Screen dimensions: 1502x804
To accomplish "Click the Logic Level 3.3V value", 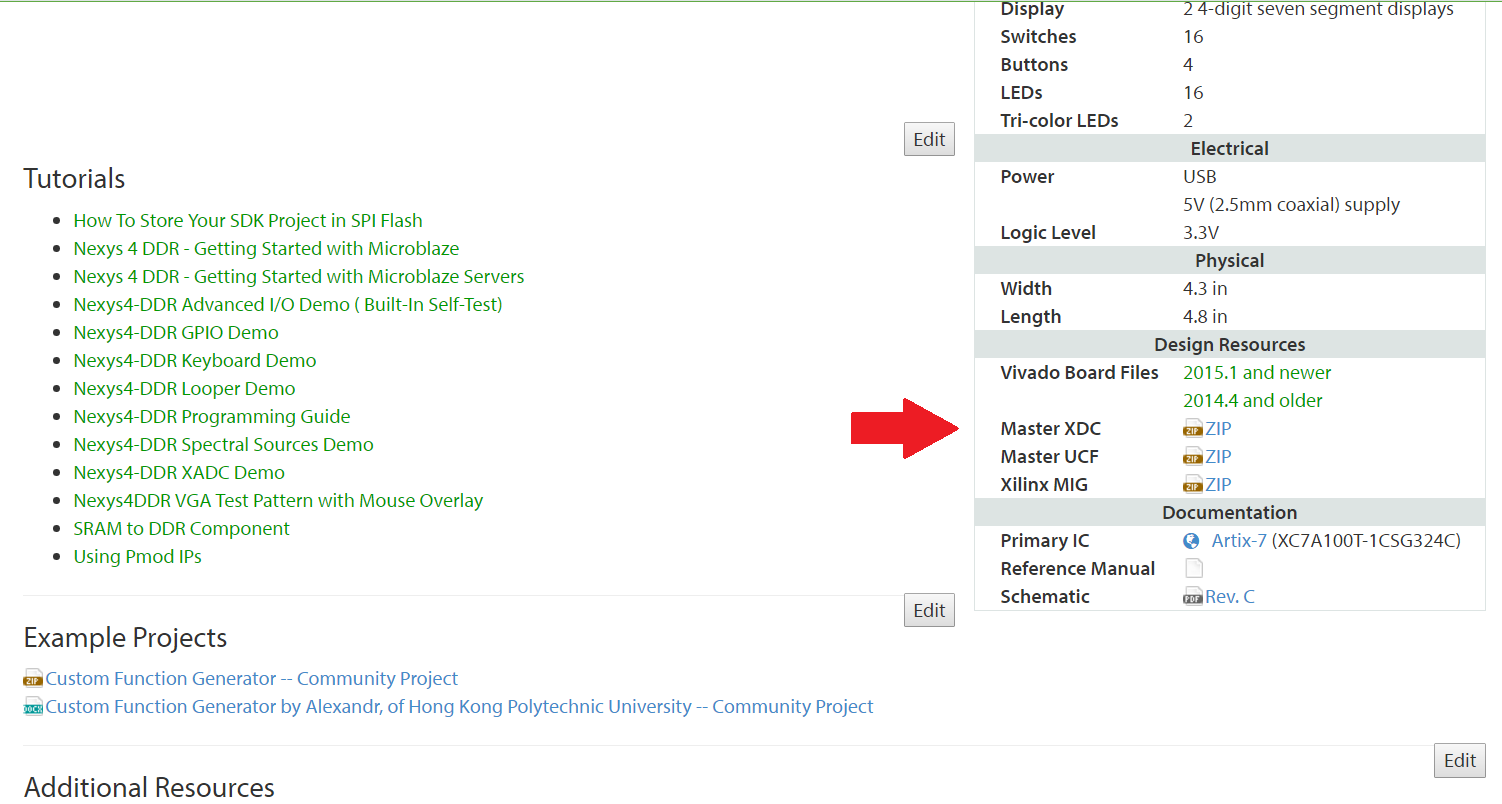I will click(1201, 233).
